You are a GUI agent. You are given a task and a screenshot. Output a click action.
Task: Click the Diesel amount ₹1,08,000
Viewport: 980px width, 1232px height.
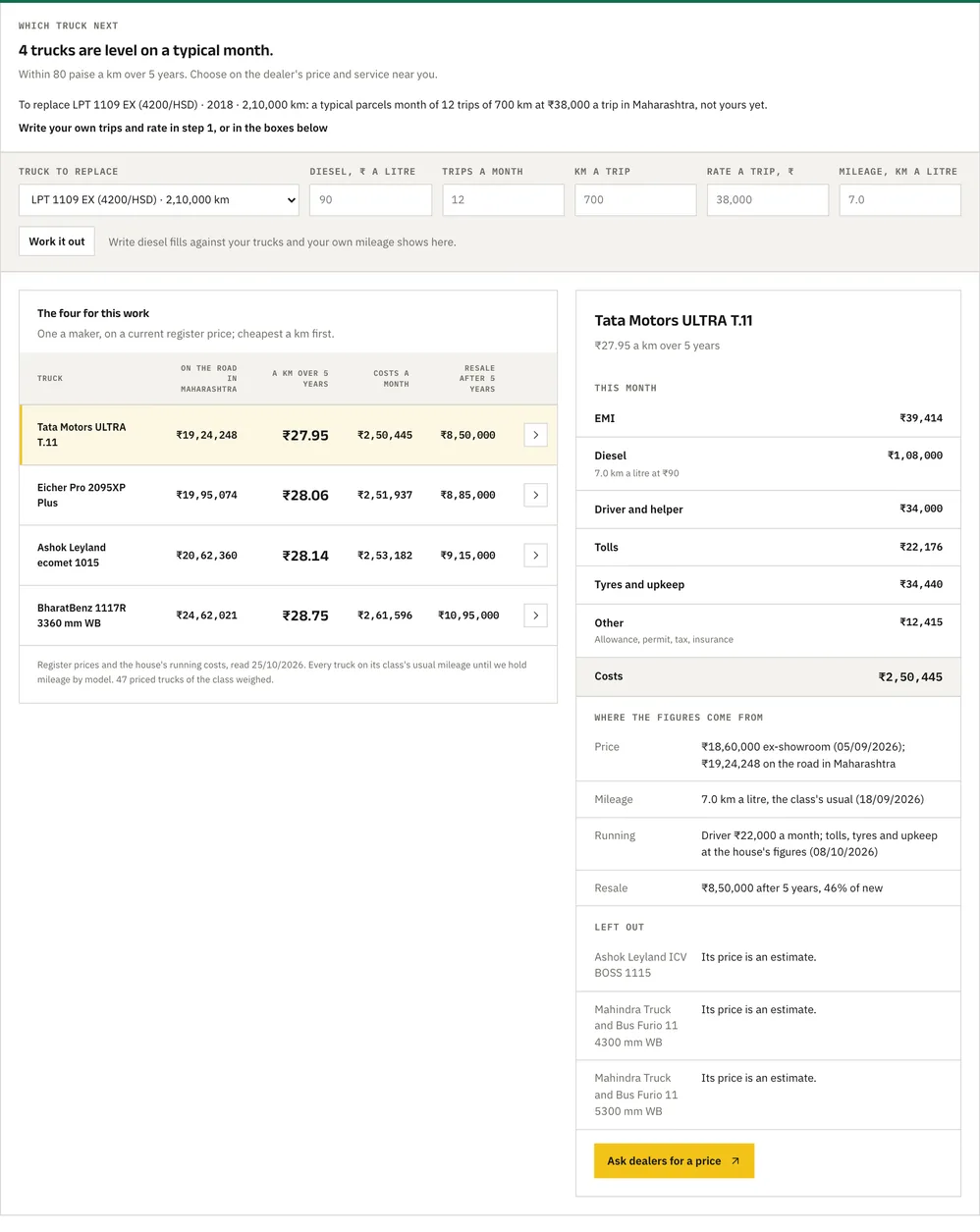click(x=915, y=455)
